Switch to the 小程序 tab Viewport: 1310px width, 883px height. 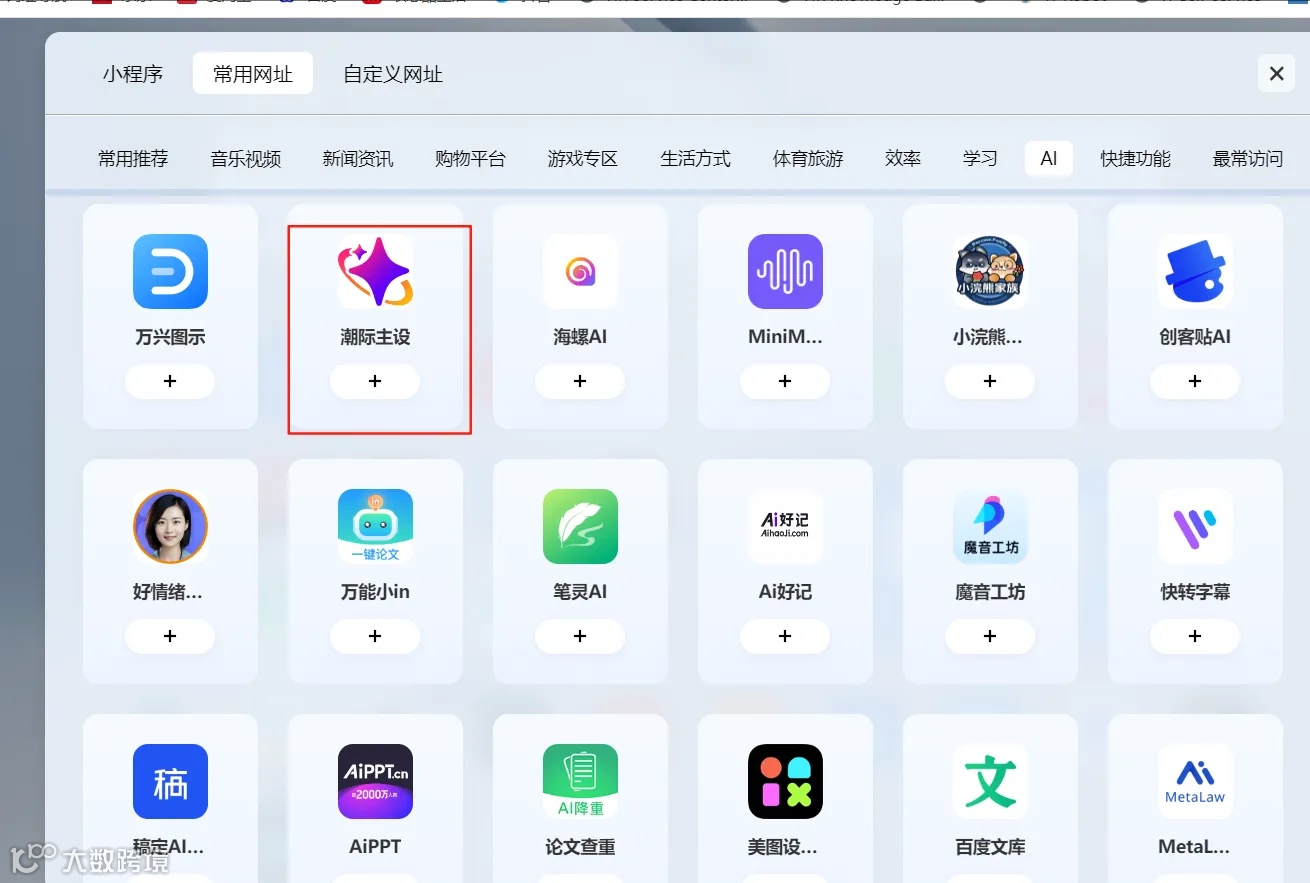(133, 74)
